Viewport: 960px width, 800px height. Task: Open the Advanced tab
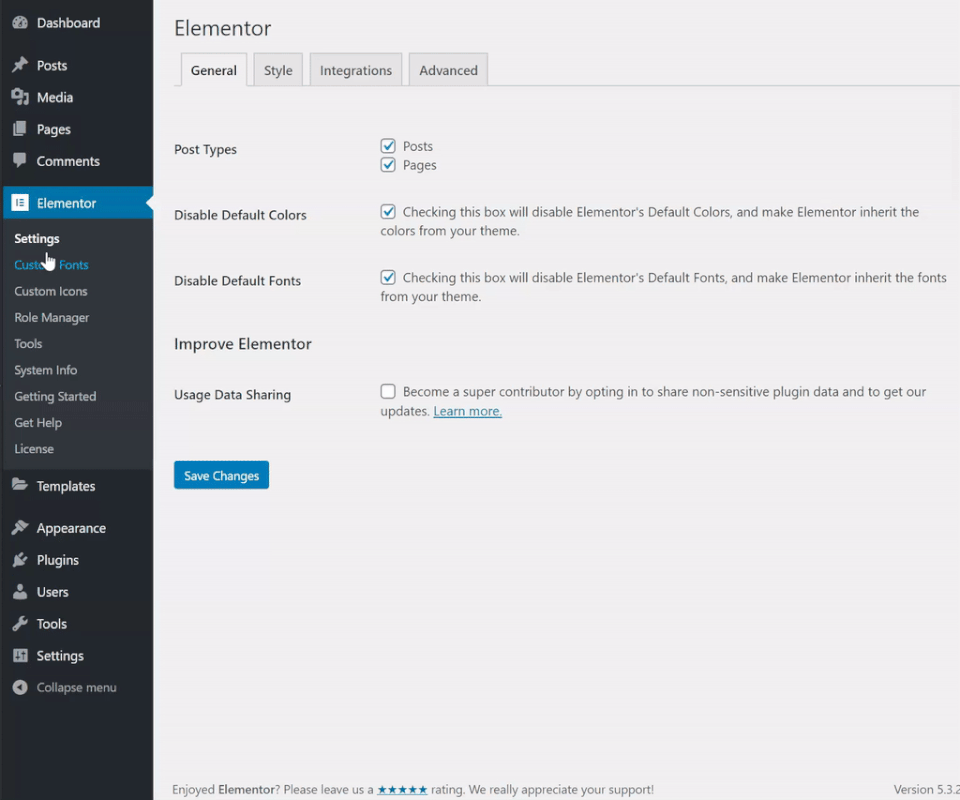coord(448,70)
